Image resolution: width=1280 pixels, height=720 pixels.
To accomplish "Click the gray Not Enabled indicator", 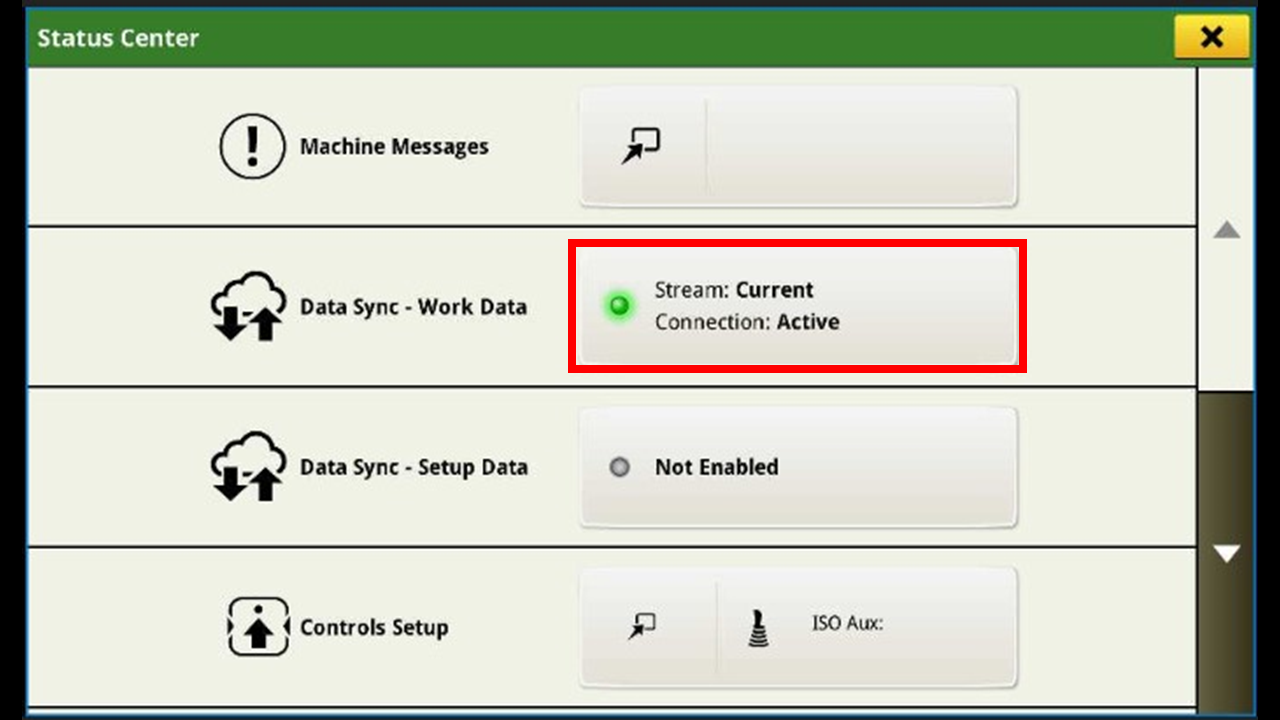I will click(x=620, y=467).
